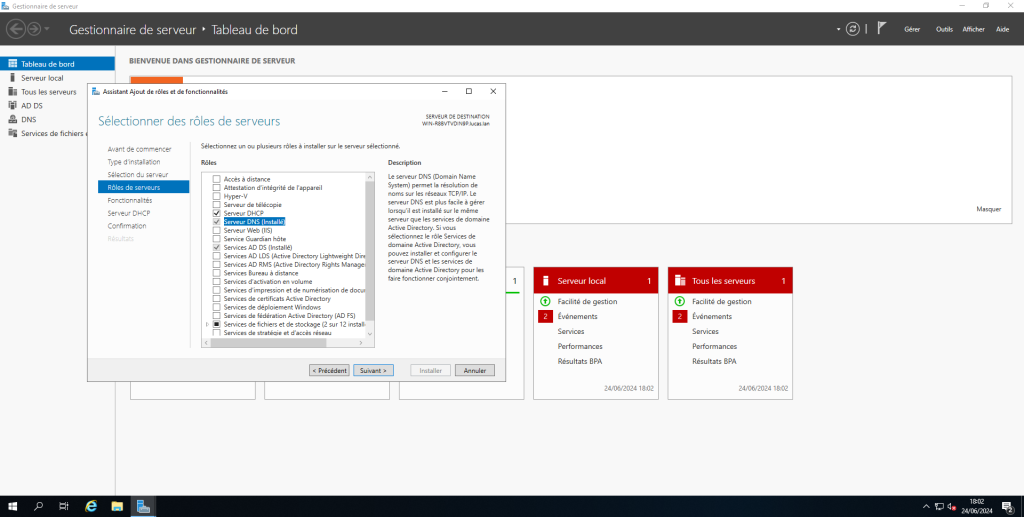Viewport: 1024px width, 517px height.
Task: Open the navigation history dropdown arrow
Action: point(53,30)
